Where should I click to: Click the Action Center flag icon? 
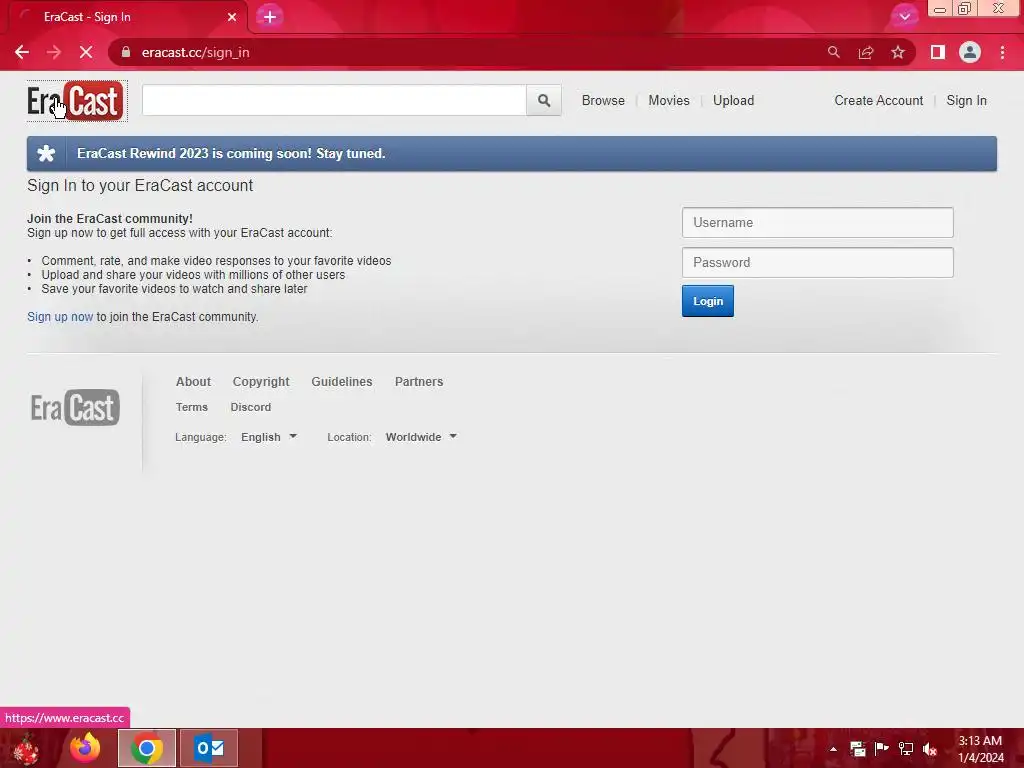point(882,749)
